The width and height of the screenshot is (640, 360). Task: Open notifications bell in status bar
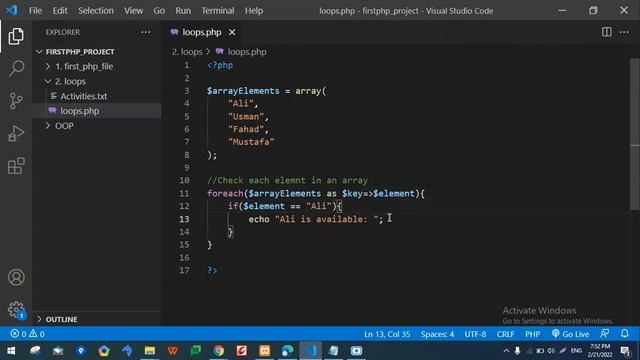point(624,333)
